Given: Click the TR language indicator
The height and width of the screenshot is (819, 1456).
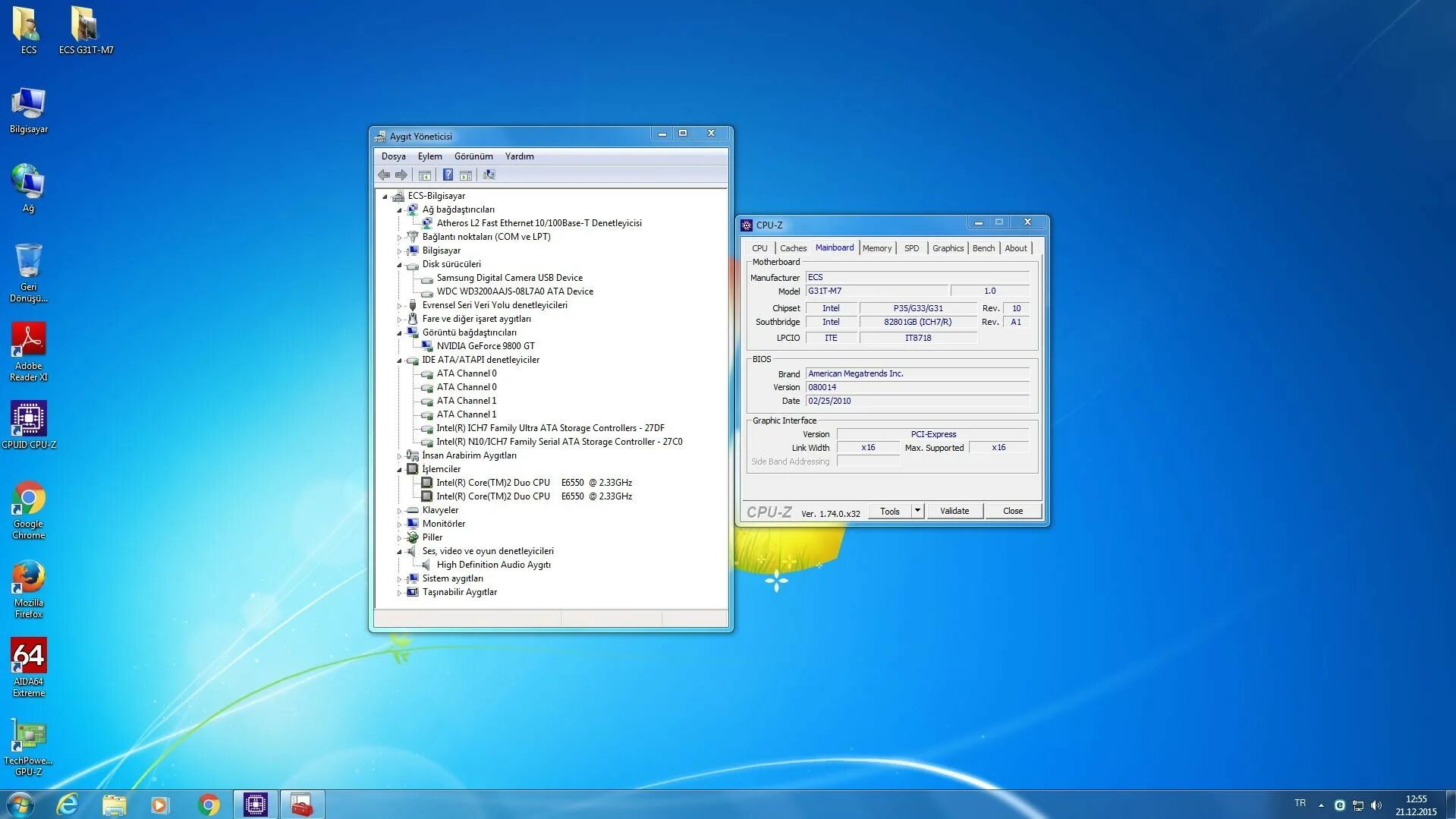Looking at the screenshot, I should pos(1300,803).
